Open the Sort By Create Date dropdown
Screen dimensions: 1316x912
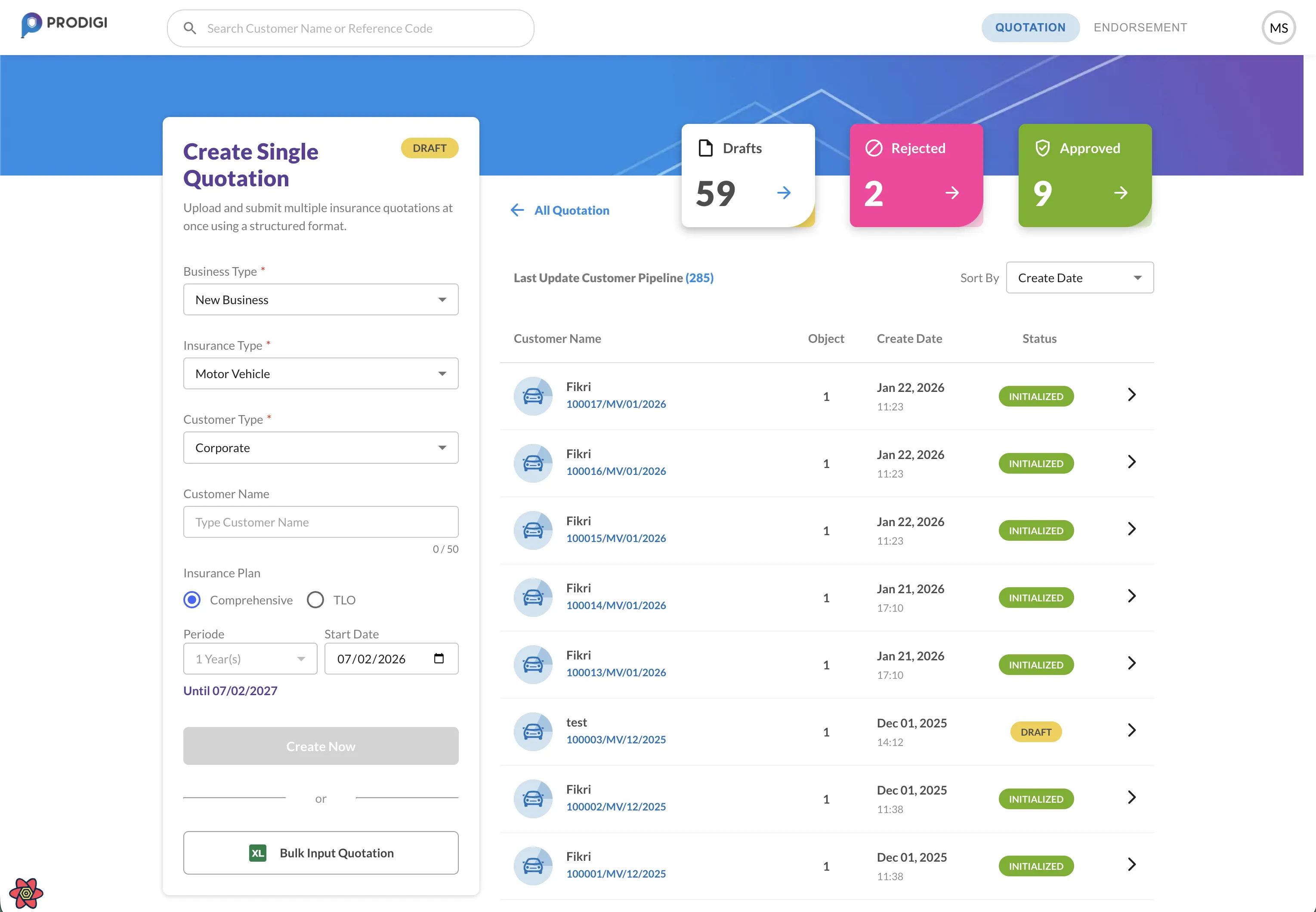tap(1079, 278)
